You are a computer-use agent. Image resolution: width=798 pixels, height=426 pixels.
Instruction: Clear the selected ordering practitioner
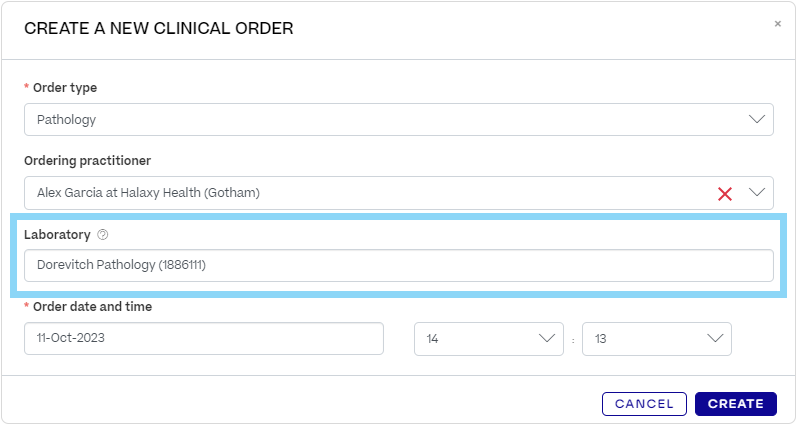(x=726, y=193)
